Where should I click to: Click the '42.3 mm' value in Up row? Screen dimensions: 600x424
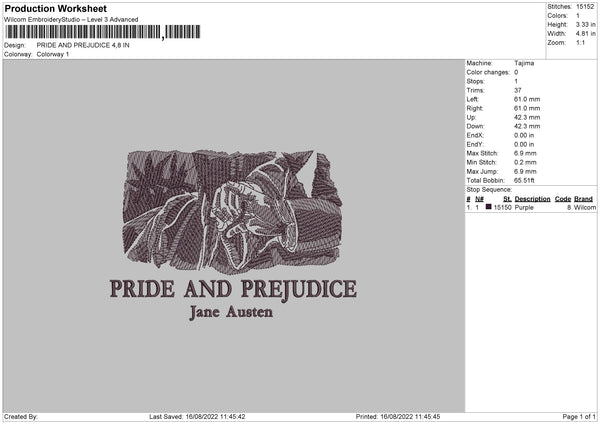point(527,117)
